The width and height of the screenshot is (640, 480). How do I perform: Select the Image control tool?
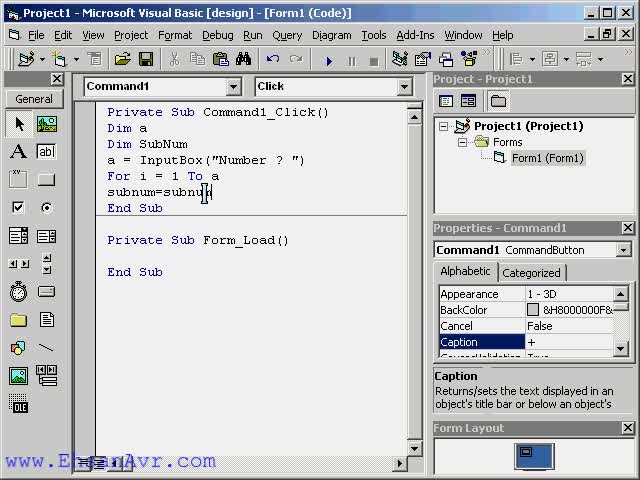click(x=19, y=376)
